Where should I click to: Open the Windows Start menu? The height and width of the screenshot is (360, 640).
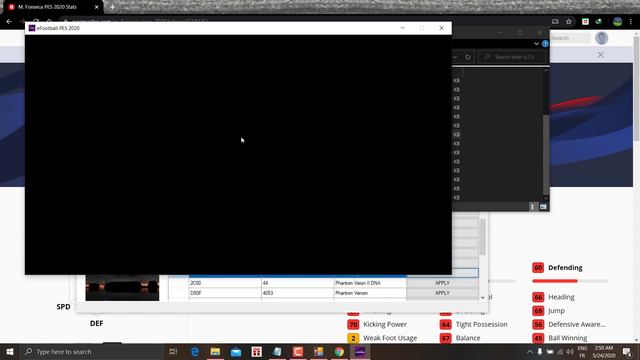[10, 351]
